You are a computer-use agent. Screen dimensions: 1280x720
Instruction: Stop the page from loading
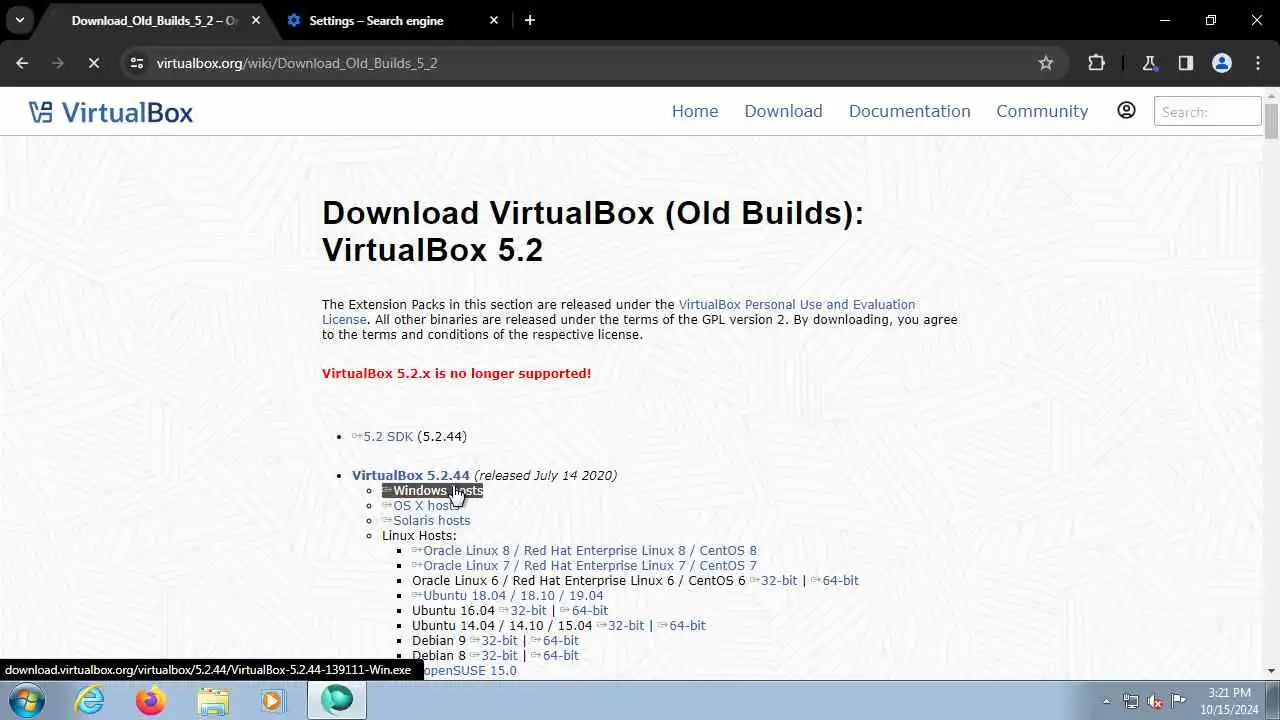tap(93, 63)
